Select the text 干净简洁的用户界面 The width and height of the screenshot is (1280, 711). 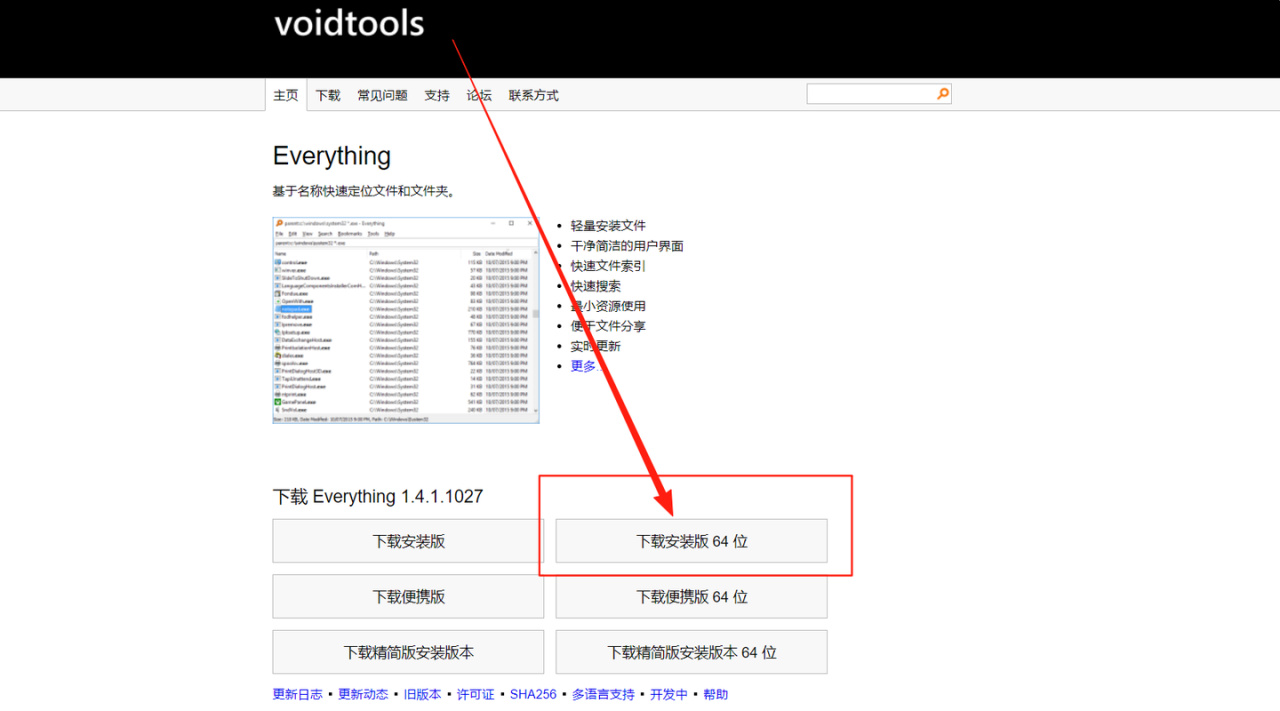point(627,246)
